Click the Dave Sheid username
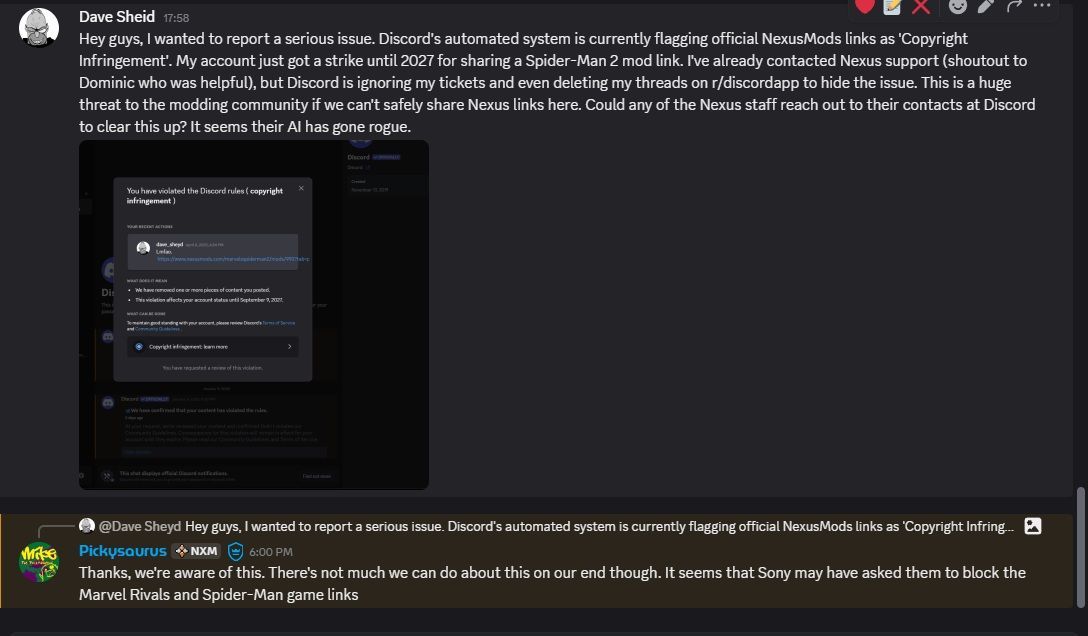The height and width of the screenshot is (636, 1088). [117, 17]
